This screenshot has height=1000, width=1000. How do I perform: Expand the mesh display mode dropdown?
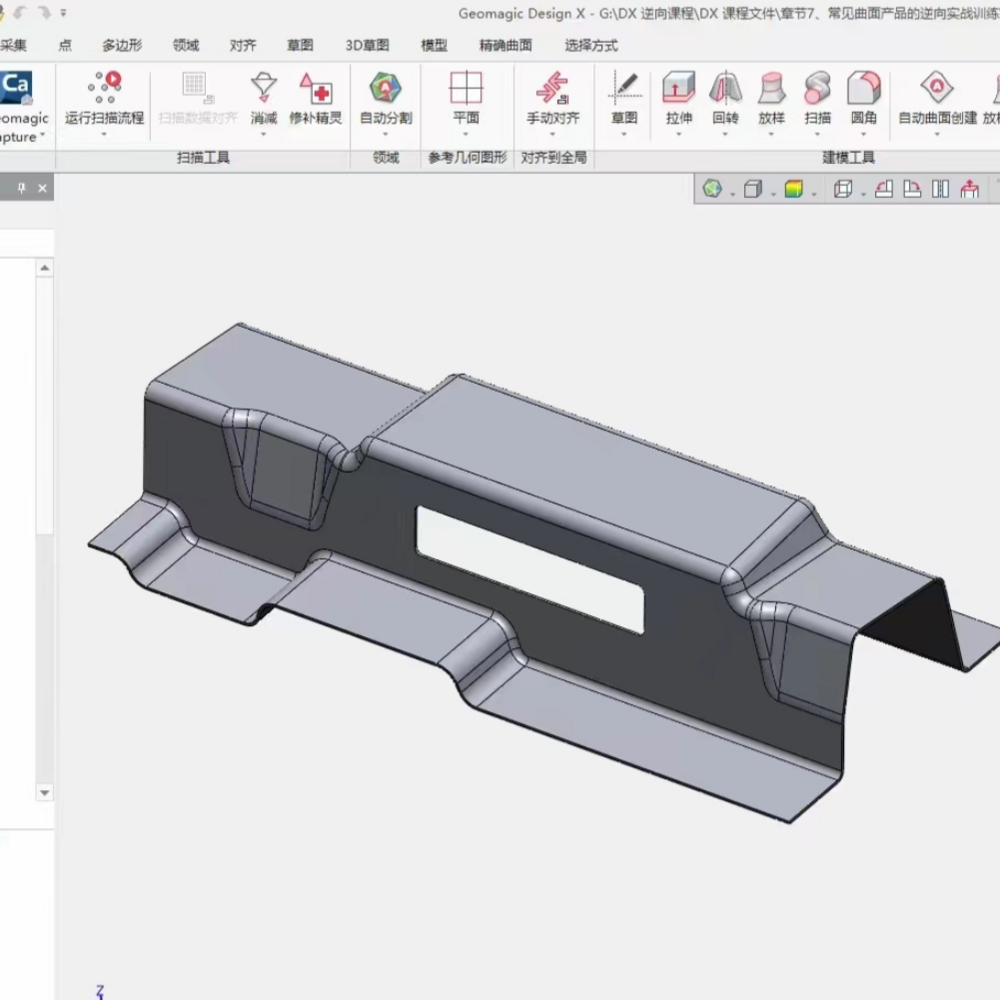[733, 193]
